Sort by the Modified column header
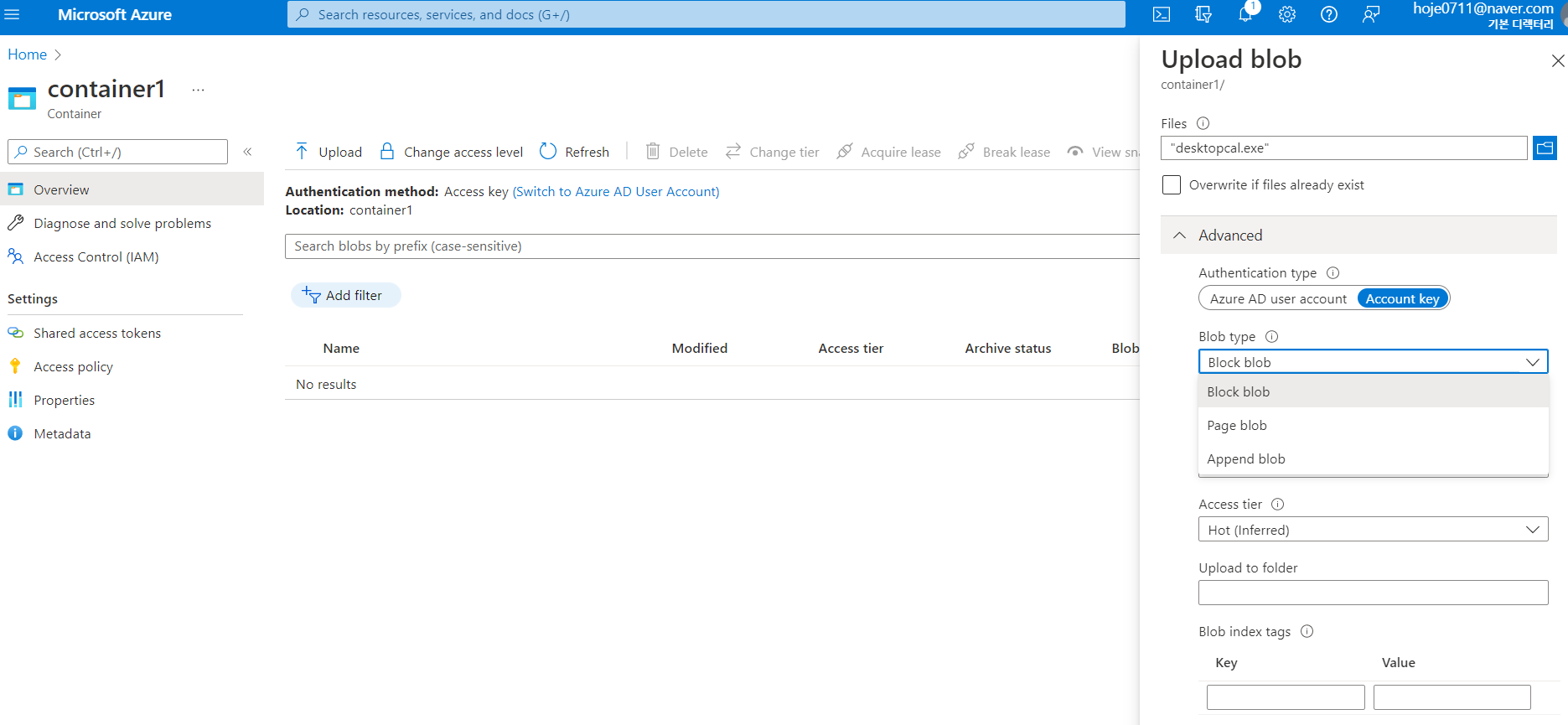The width and height of the screenshot is (1568, 725). click(x=700, y=348)
